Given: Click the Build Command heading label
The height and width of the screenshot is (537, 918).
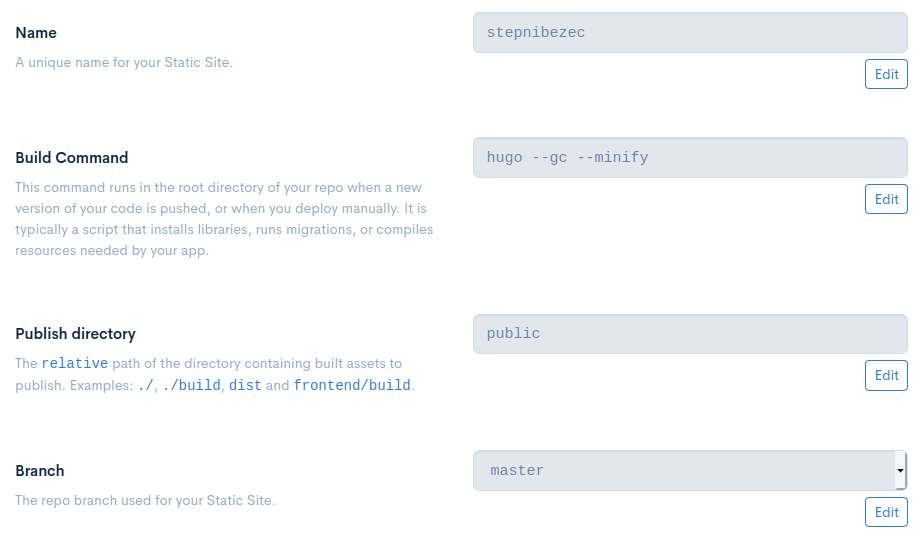Looking at the screenshot, I should pos(72,157).
